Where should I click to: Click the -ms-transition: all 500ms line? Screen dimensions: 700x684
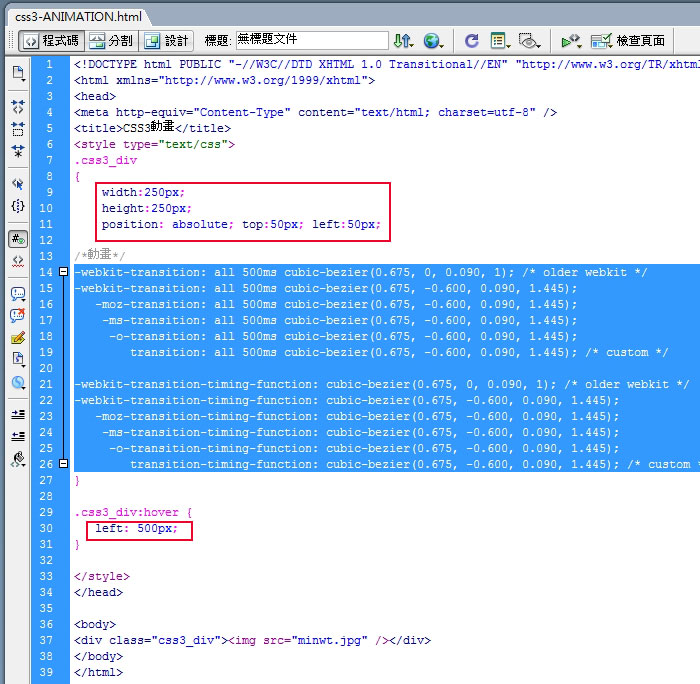(x=340, y=320)
